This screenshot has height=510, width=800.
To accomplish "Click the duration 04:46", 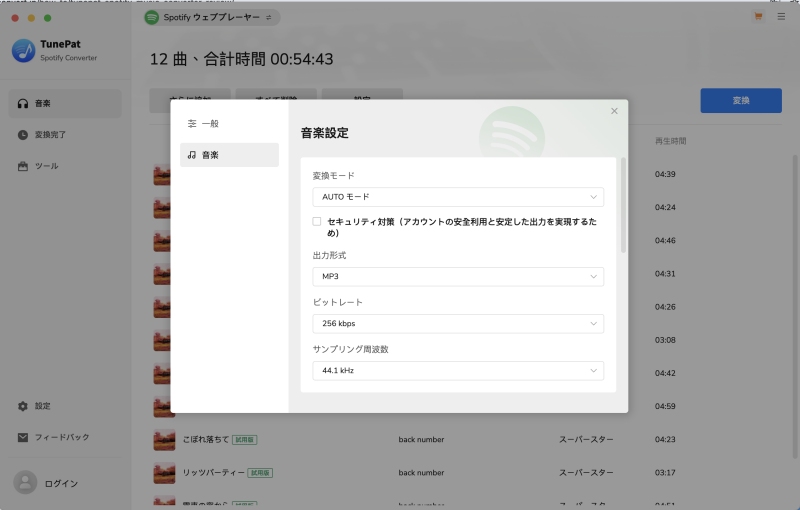I will click(665, 240).
